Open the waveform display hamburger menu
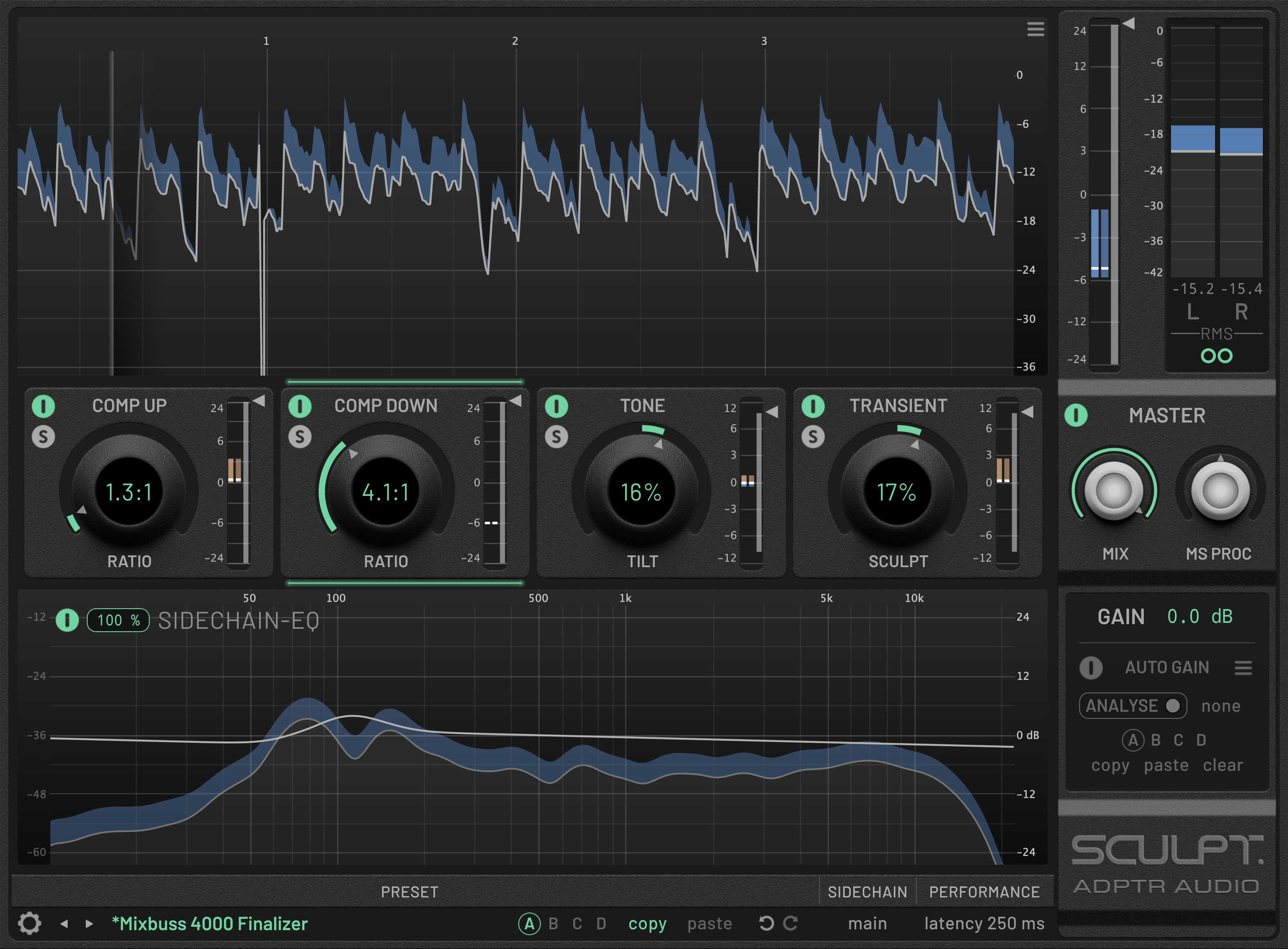Image resolution: width=1288 pixels, height=949 pixels. point(1036,30)
